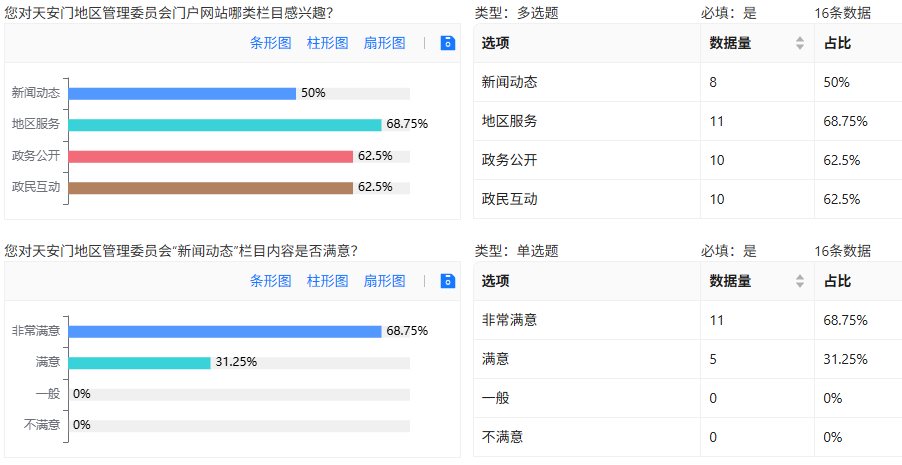Click the blue 新闻动态 bar
Screen dimensions: 902x465
[x=182, y=94]
